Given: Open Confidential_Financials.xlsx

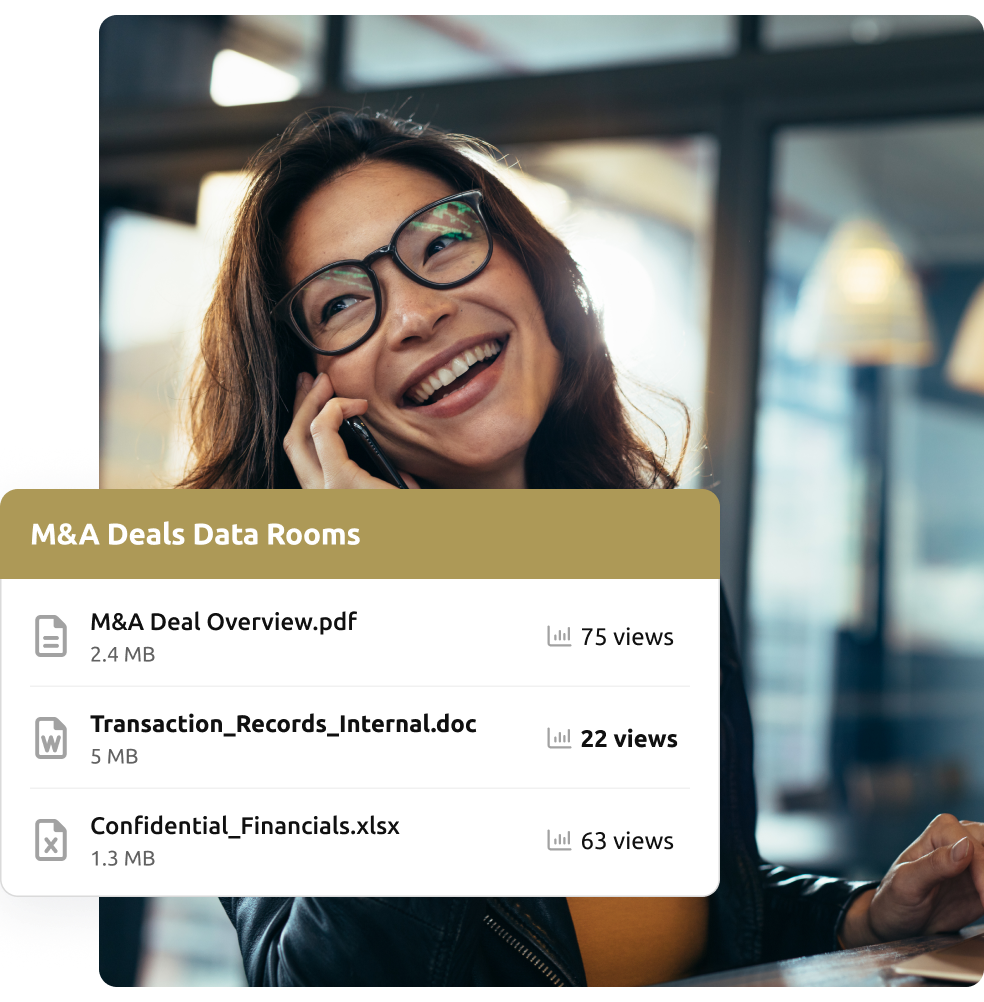Looking at the screenshot, I should (245, 826).
